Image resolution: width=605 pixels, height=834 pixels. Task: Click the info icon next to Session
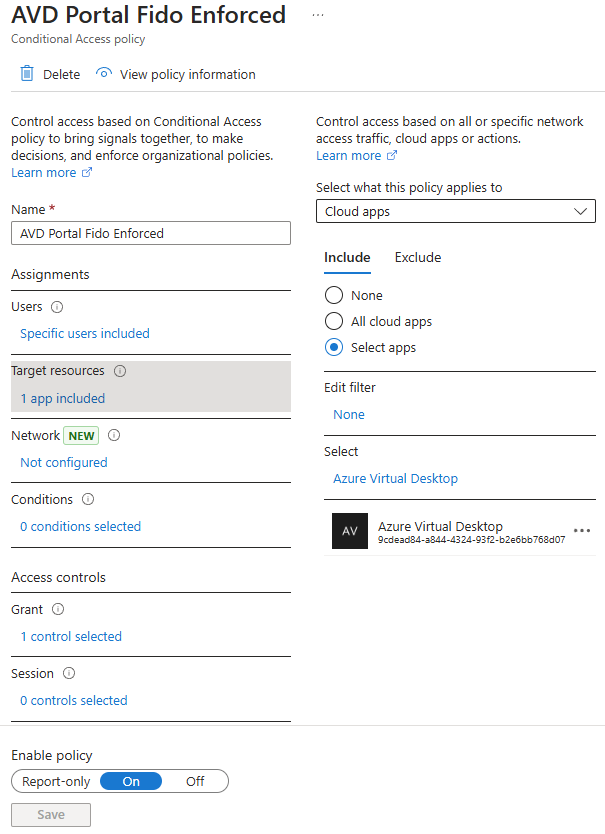[x=69, y=673]
